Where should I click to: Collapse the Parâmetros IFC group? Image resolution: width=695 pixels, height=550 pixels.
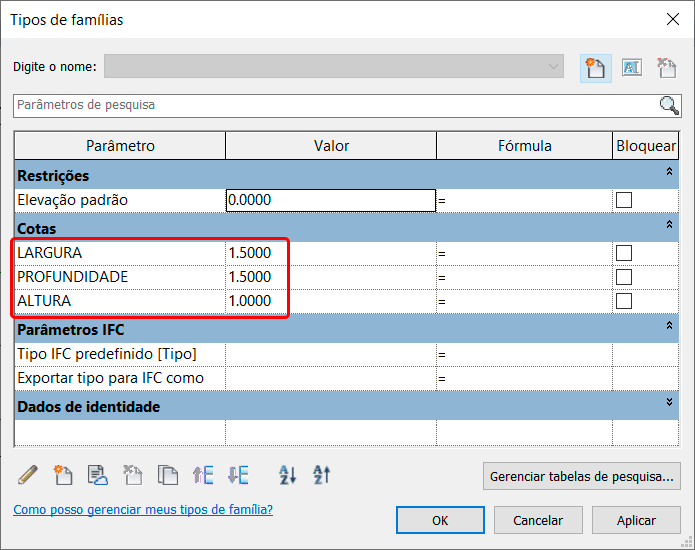[x=669, y=326]
